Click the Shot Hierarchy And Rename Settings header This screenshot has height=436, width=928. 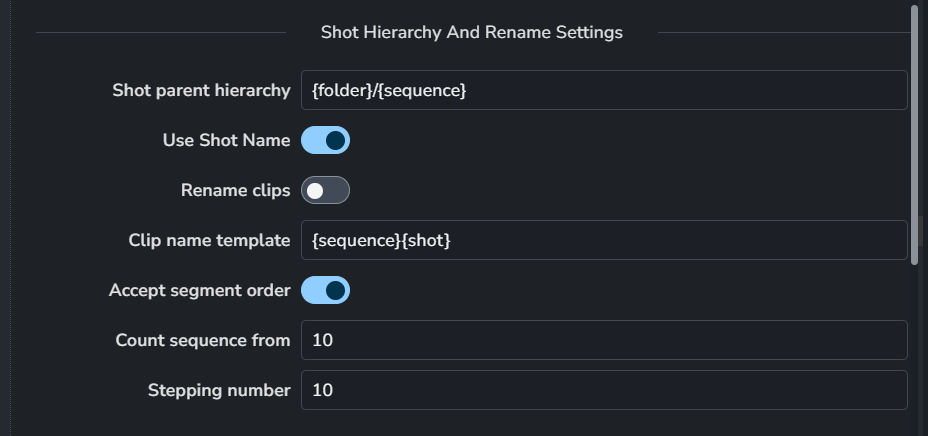coord(472,33)
